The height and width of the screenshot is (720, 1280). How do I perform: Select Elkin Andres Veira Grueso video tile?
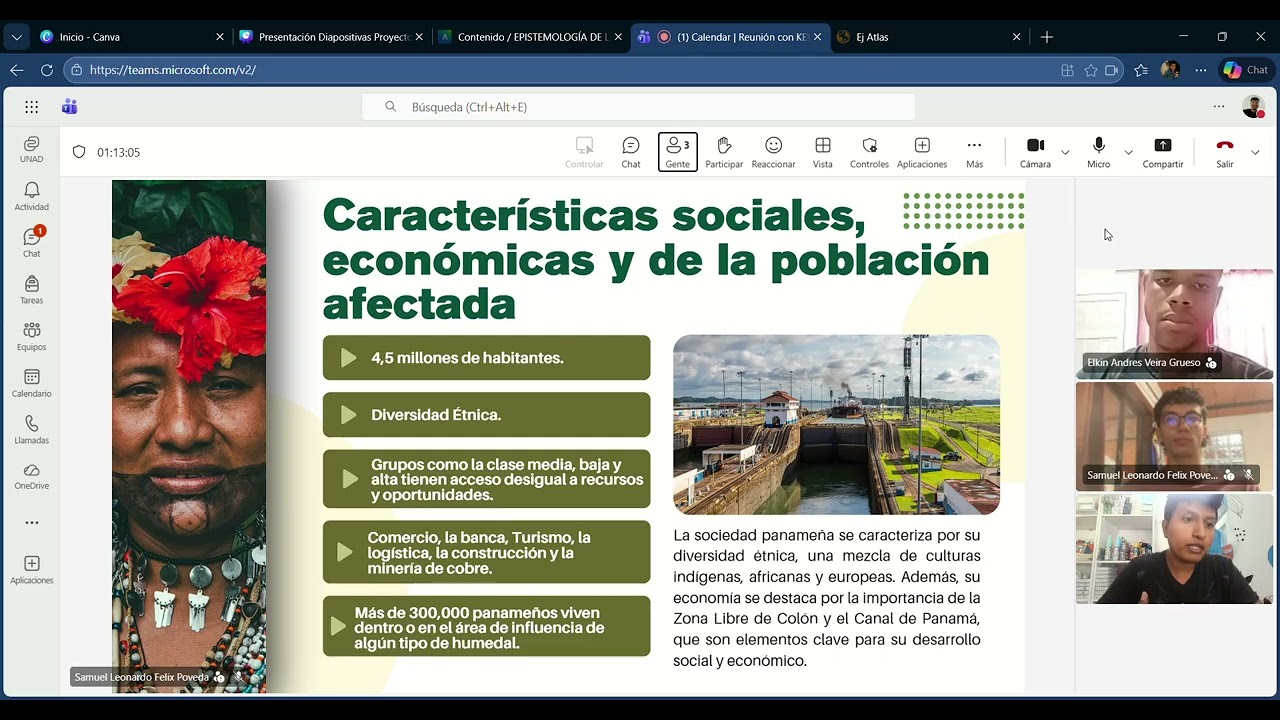1174,324
